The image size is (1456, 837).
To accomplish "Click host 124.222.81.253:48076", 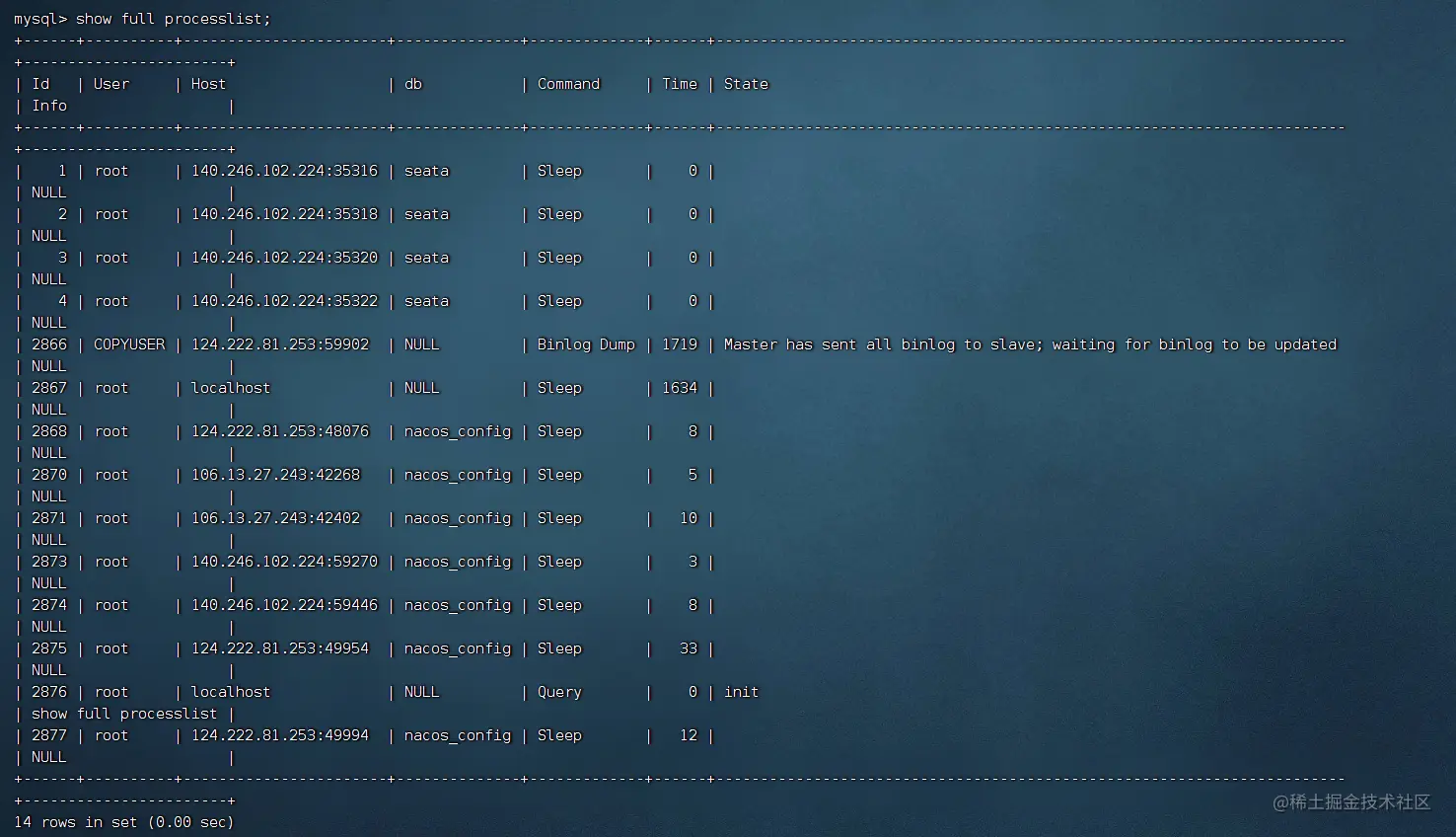I will click(280, 431).
